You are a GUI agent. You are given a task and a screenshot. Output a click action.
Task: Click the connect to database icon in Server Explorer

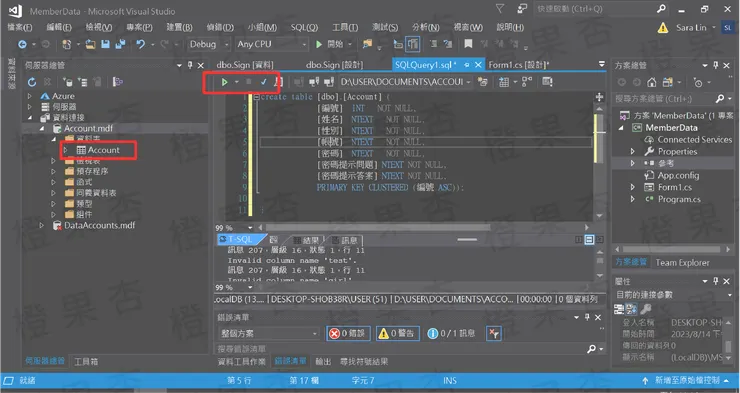[x=67, y=82]
